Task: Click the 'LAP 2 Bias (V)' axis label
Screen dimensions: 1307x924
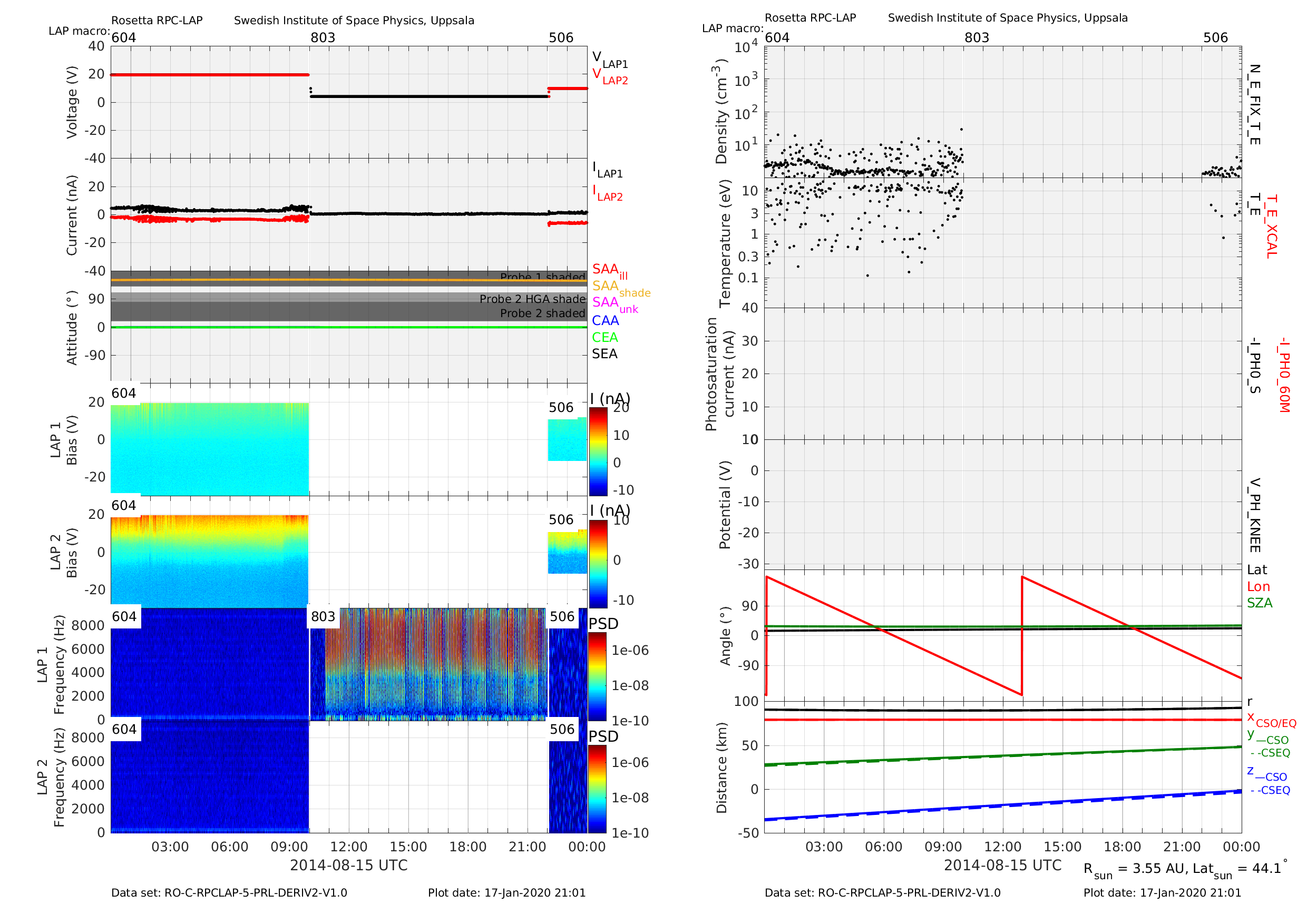Action: point(64,553)
